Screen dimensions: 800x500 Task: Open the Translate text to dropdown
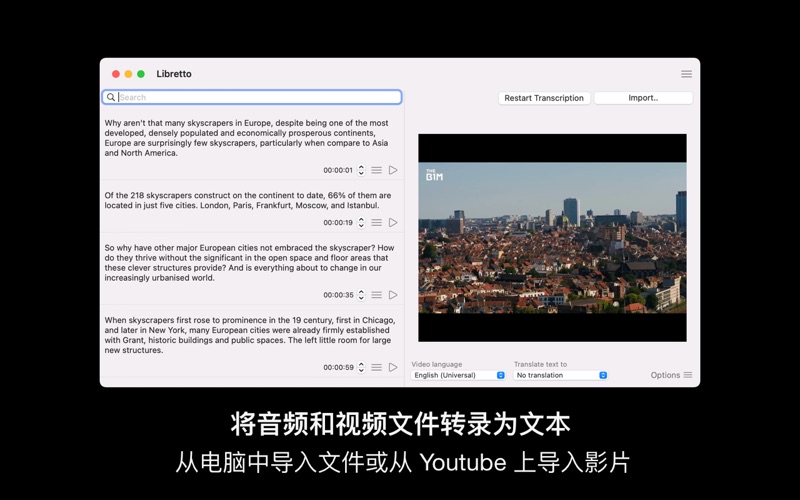tap(561, 375)
